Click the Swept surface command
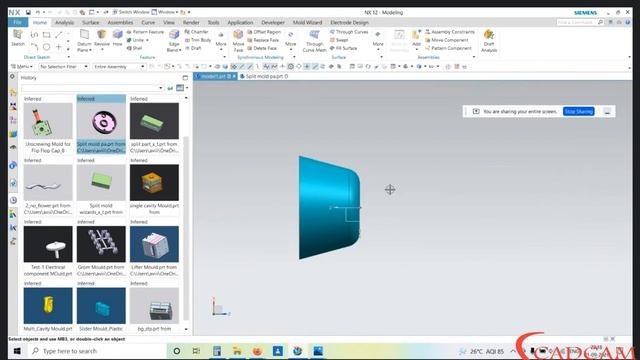 coord(339,40)
